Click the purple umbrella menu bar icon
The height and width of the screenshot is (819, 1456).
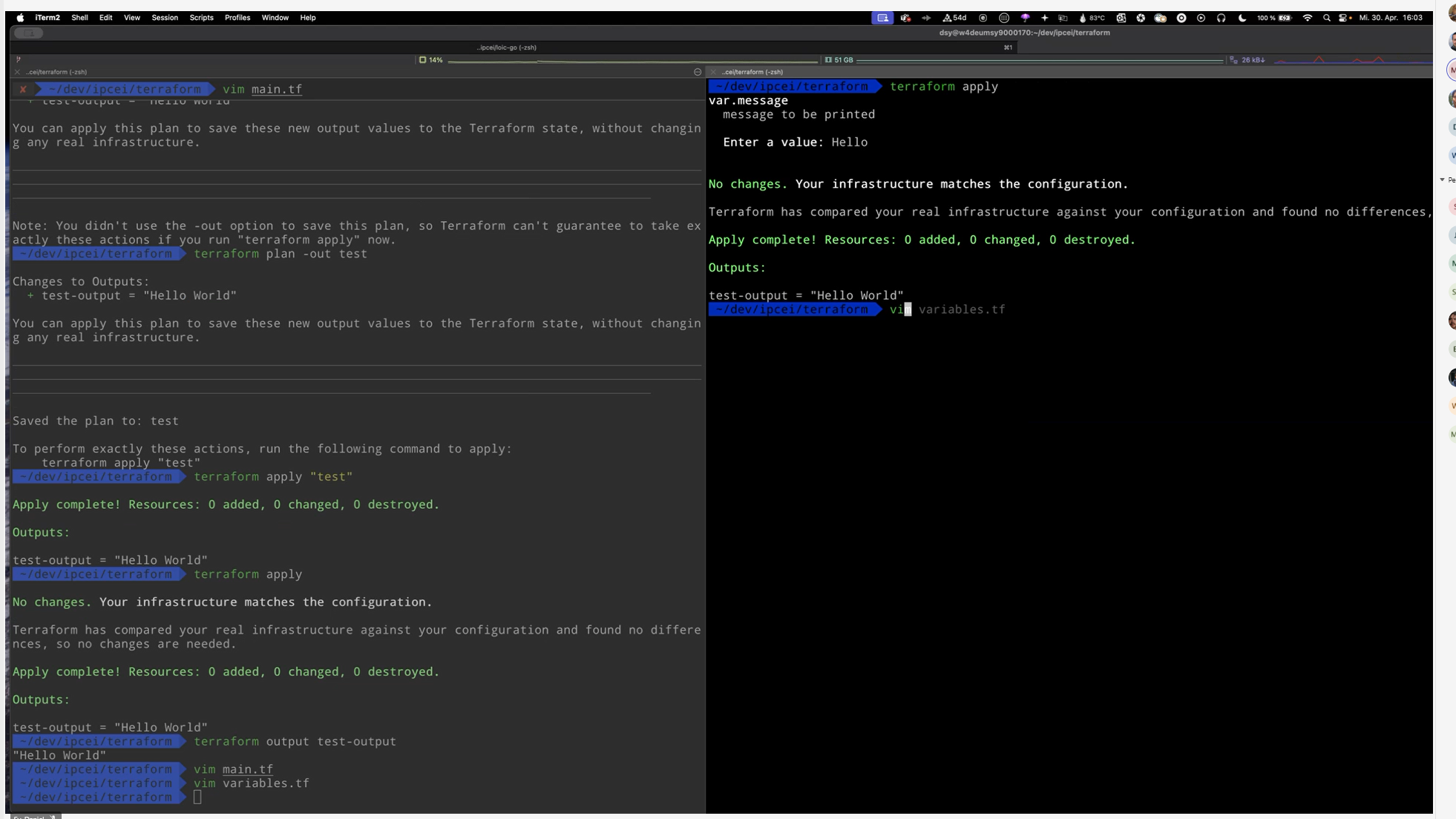point(1025,18)
